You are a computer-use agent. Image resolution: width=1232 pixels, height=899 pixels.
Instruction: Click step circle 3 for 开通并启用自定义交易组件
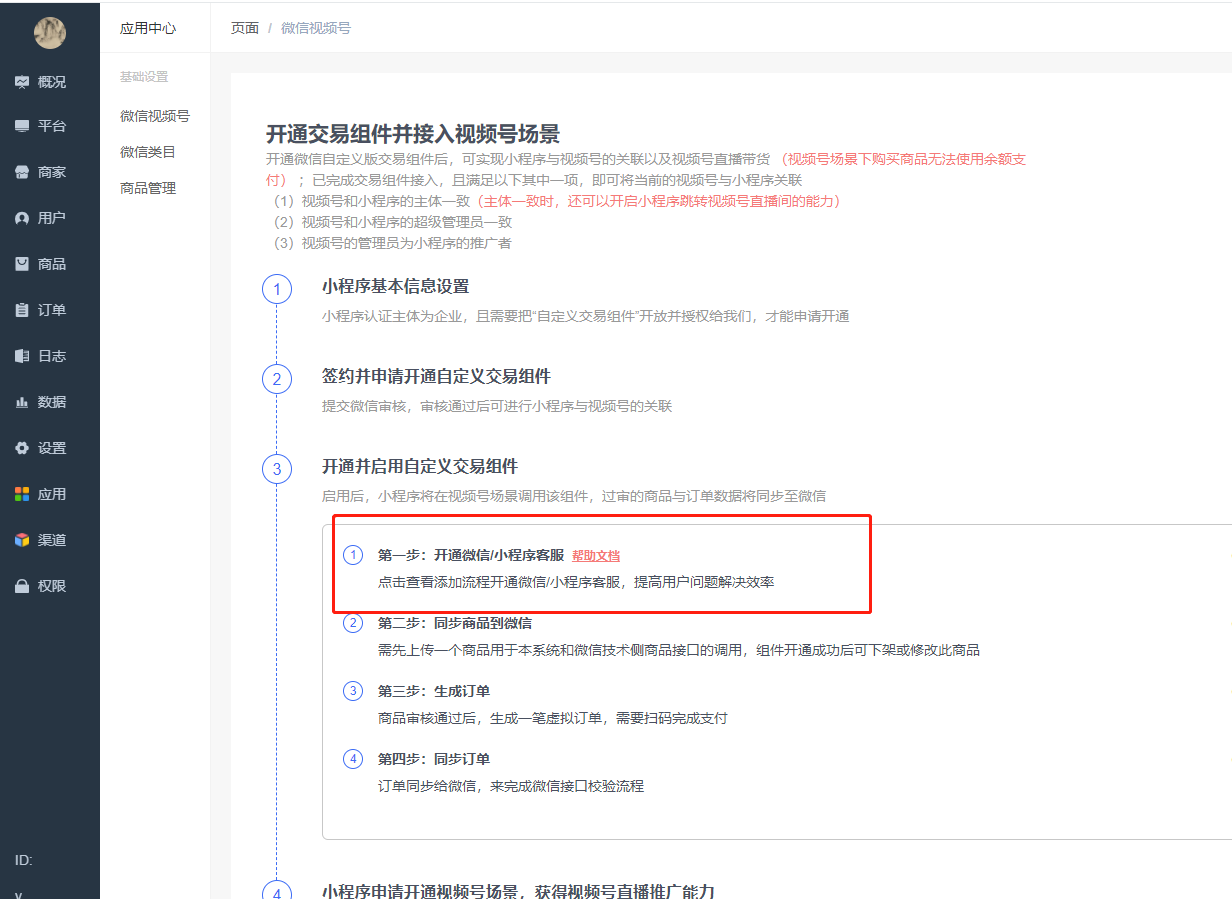[x=277, y=469]
